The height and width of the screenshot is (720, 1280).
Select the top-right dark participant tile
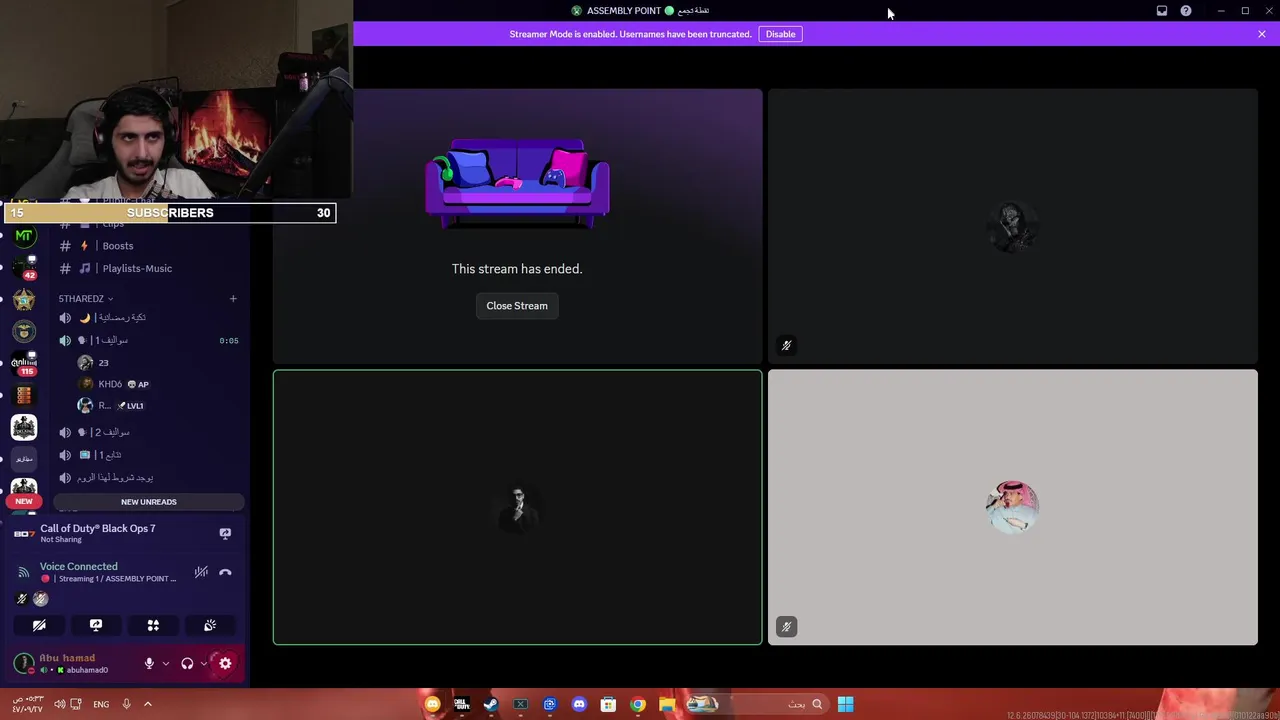tap(1012, 226)
